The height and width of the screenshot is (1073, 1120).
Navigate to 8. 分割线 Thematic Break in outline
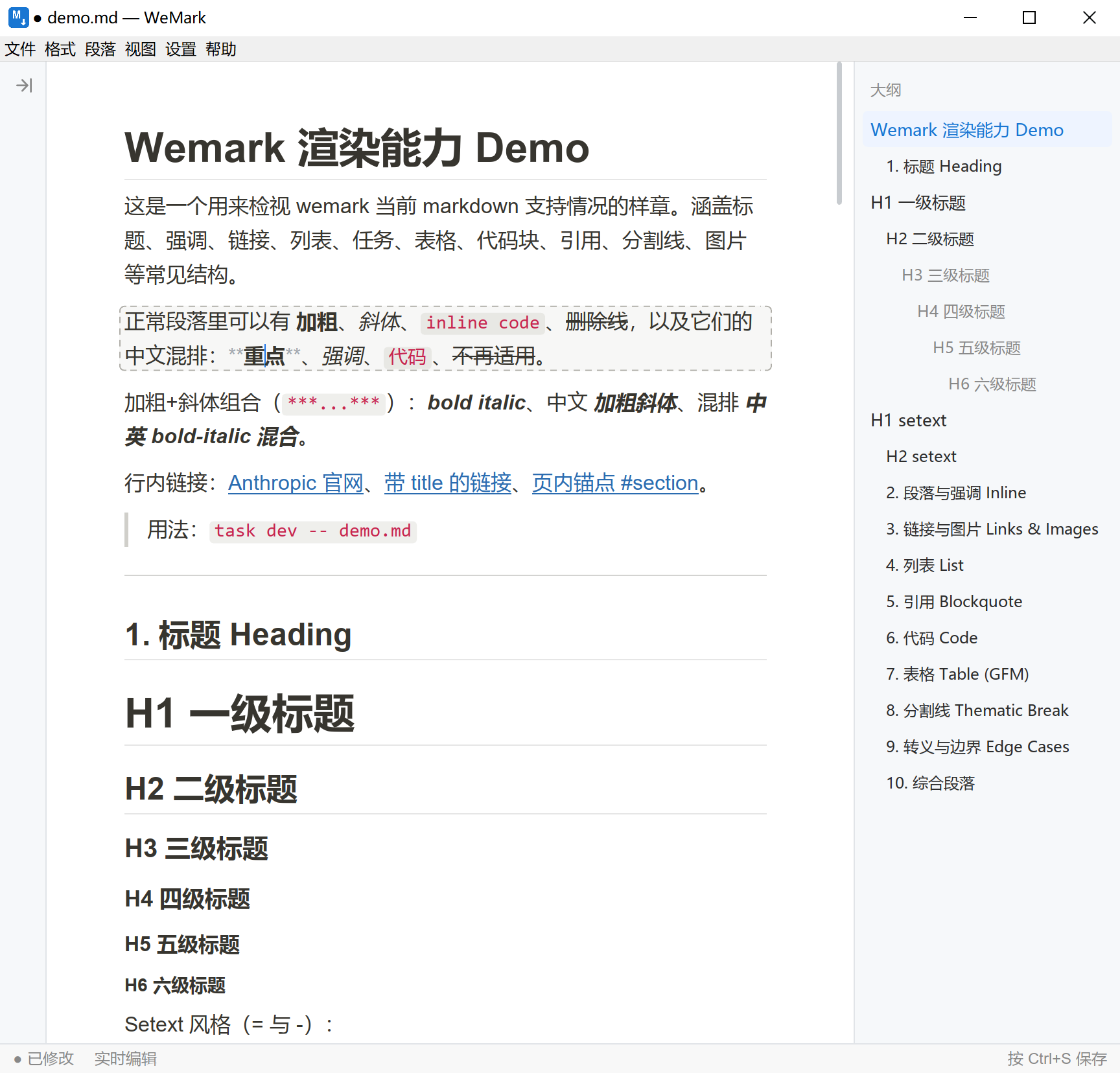tap(987, 711)
